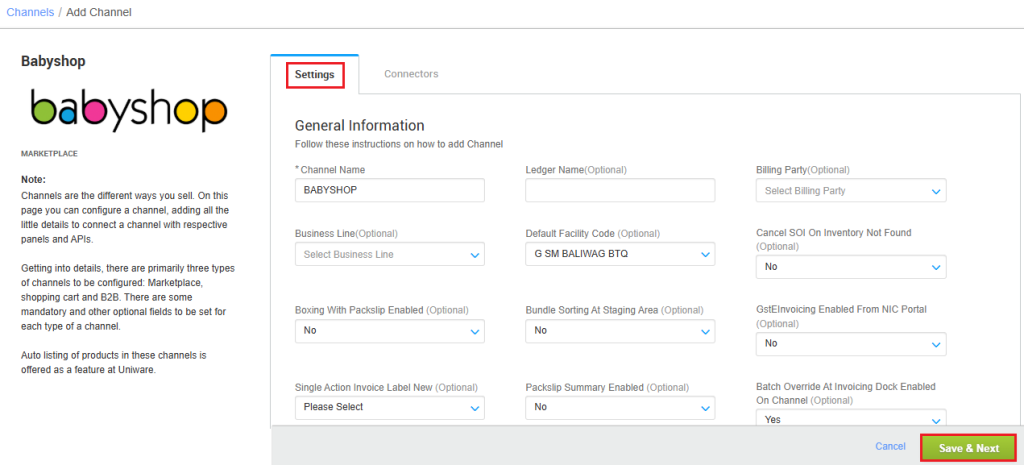
Task: Change Cancel SOI On Inventory Not Found
Action: click(x=851, y=267)
